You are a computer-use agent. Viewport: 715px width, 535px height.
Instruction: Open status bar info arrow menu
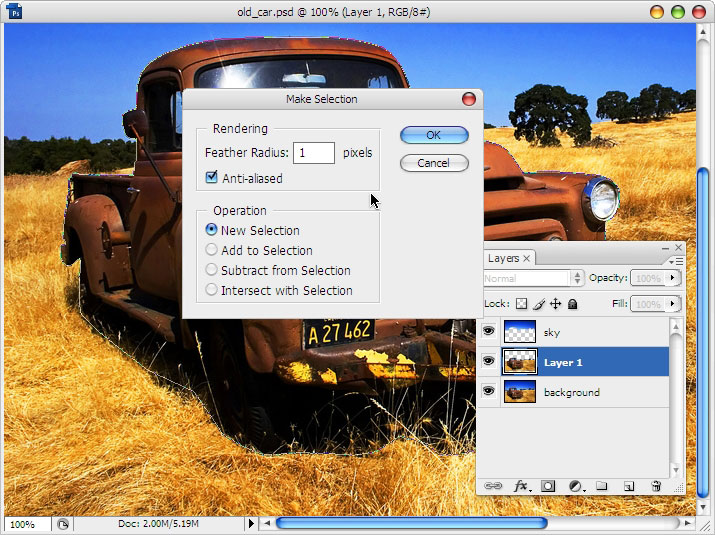(x=251, y=524)
